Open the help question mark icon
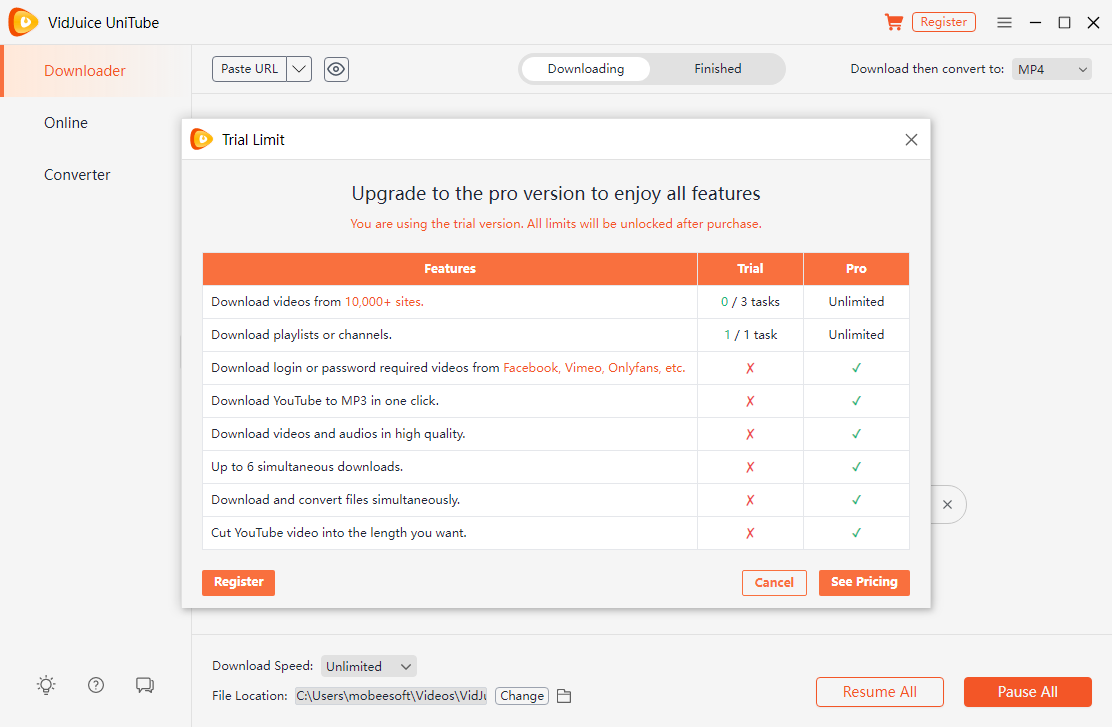The width and height of the screenshot is (1112, 727). (96, 685)
